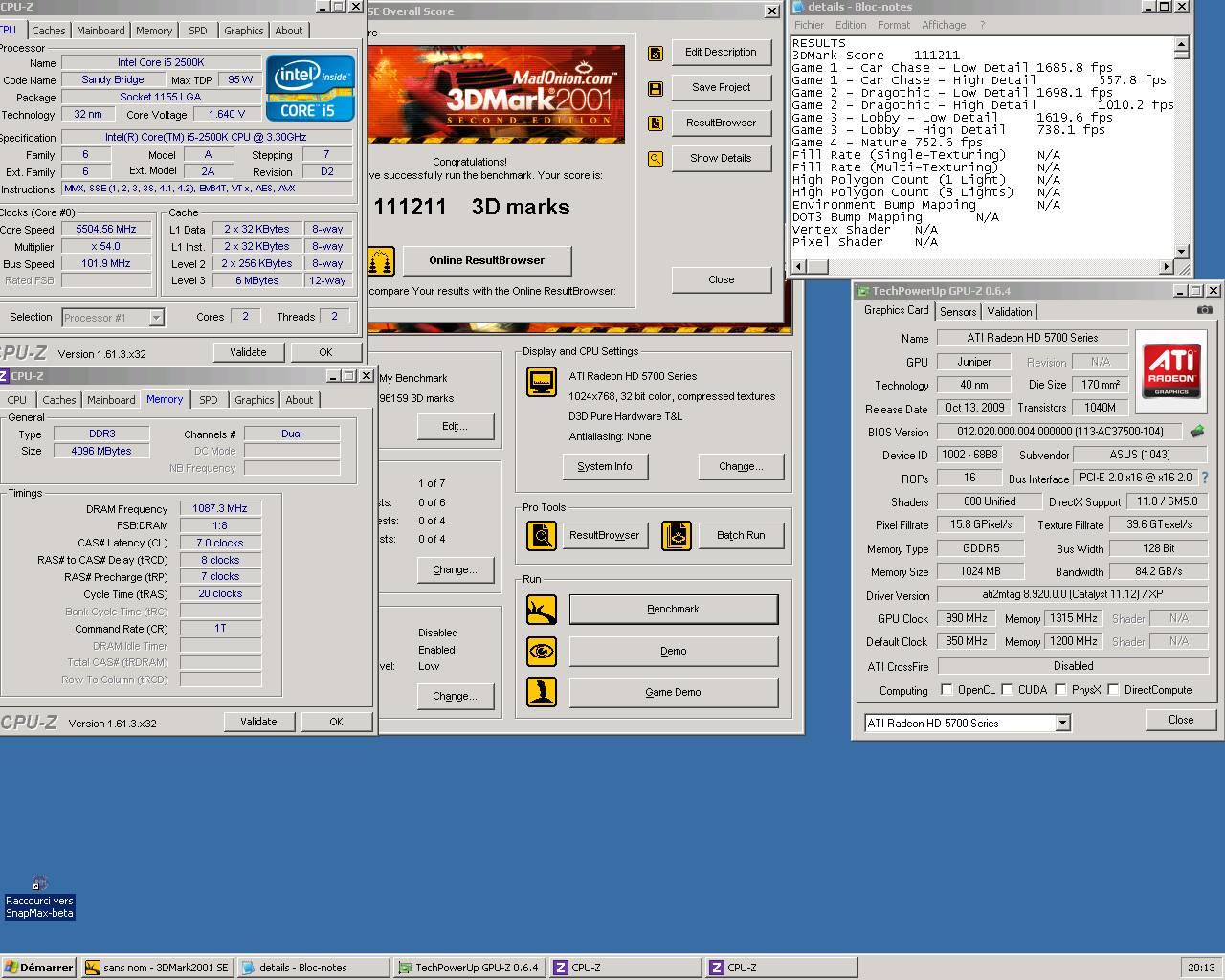
Task: Click Change button in Display and CPU Settings
Action: (741, 466)
